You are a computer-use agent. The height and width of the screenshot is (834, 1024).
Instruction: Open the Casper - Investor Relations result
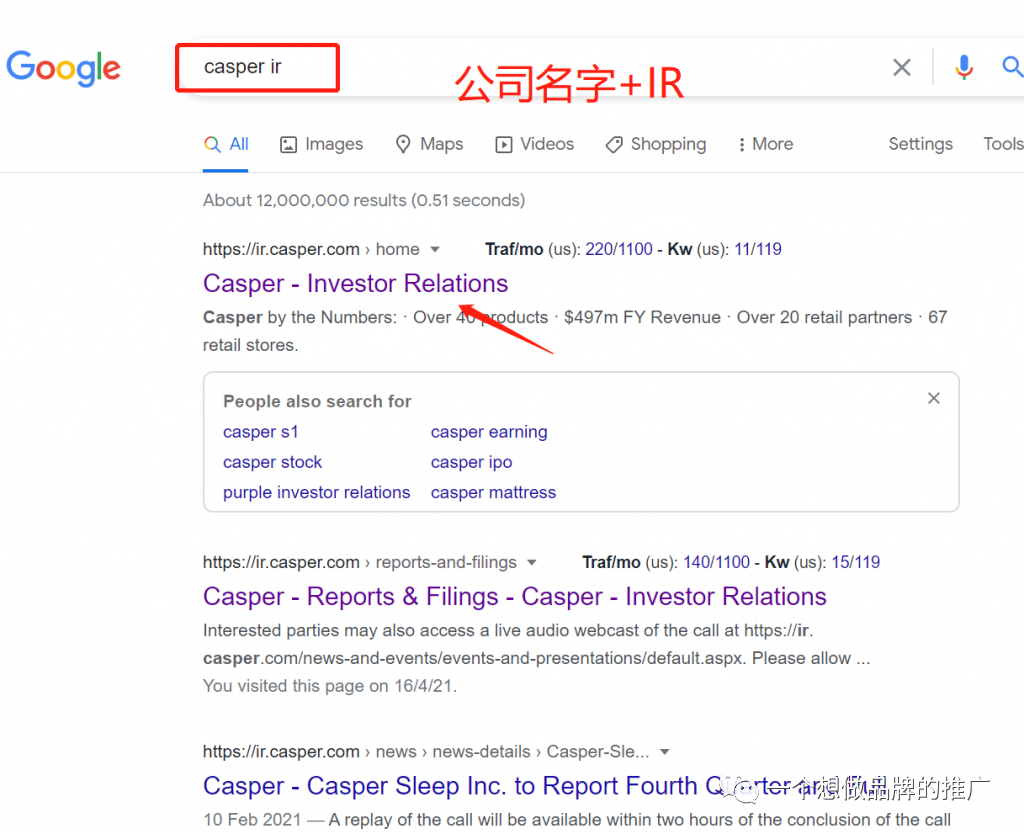coord(355,283)
